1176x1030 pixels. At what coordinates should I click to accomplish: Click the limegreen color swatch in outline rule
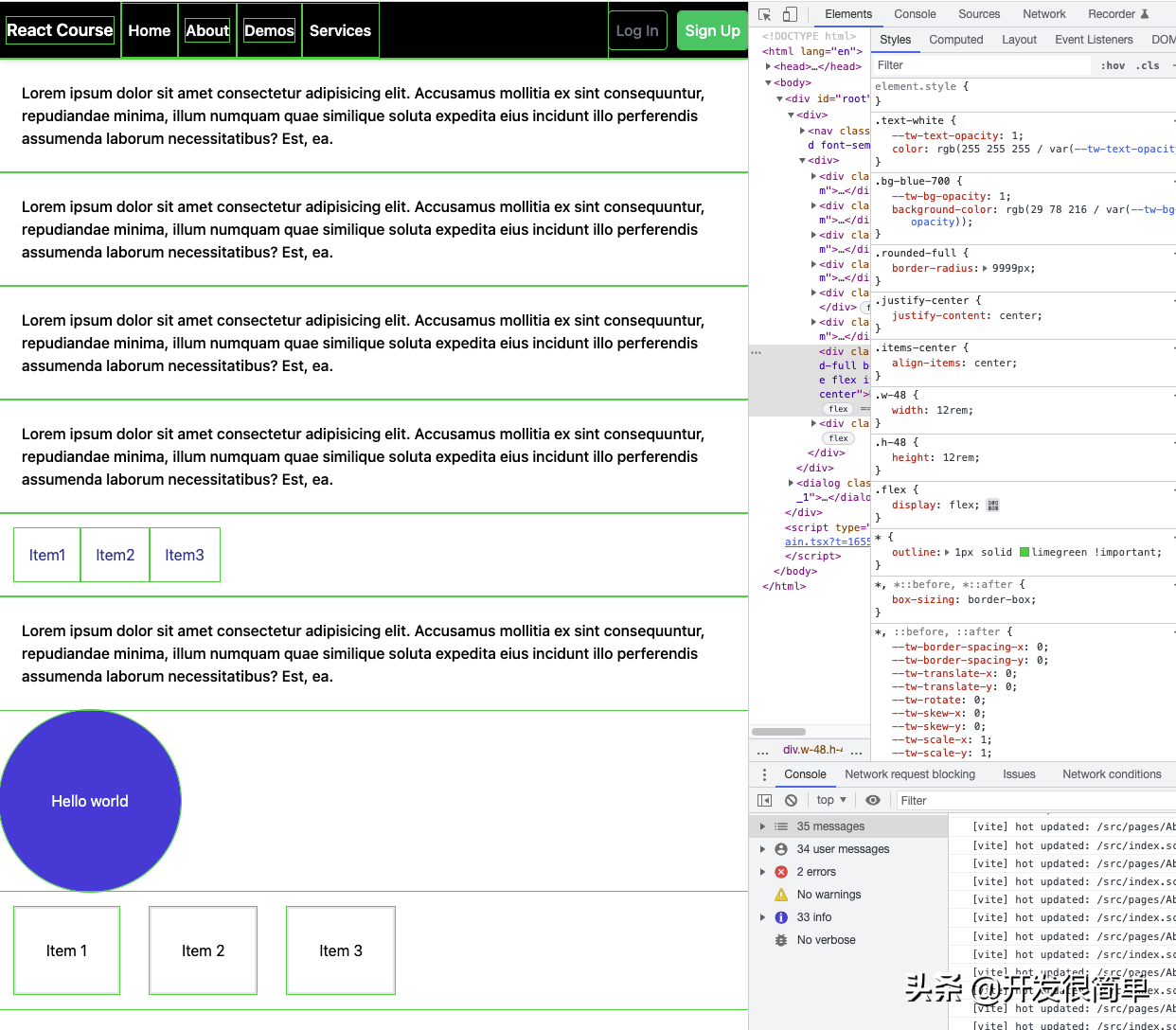point(1025,553)
